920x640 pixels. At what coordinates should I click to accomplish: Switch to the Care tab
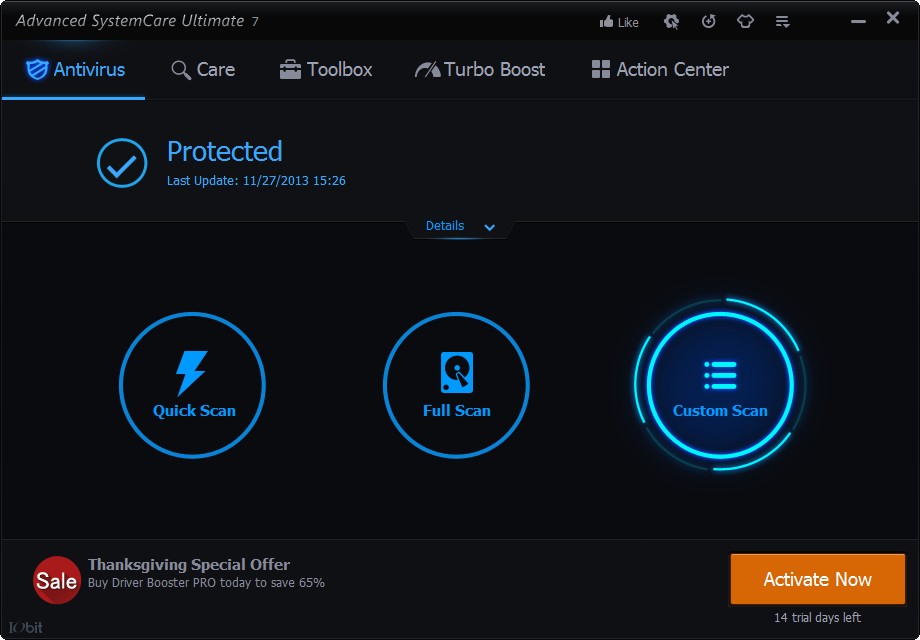[x=203, y=70]
